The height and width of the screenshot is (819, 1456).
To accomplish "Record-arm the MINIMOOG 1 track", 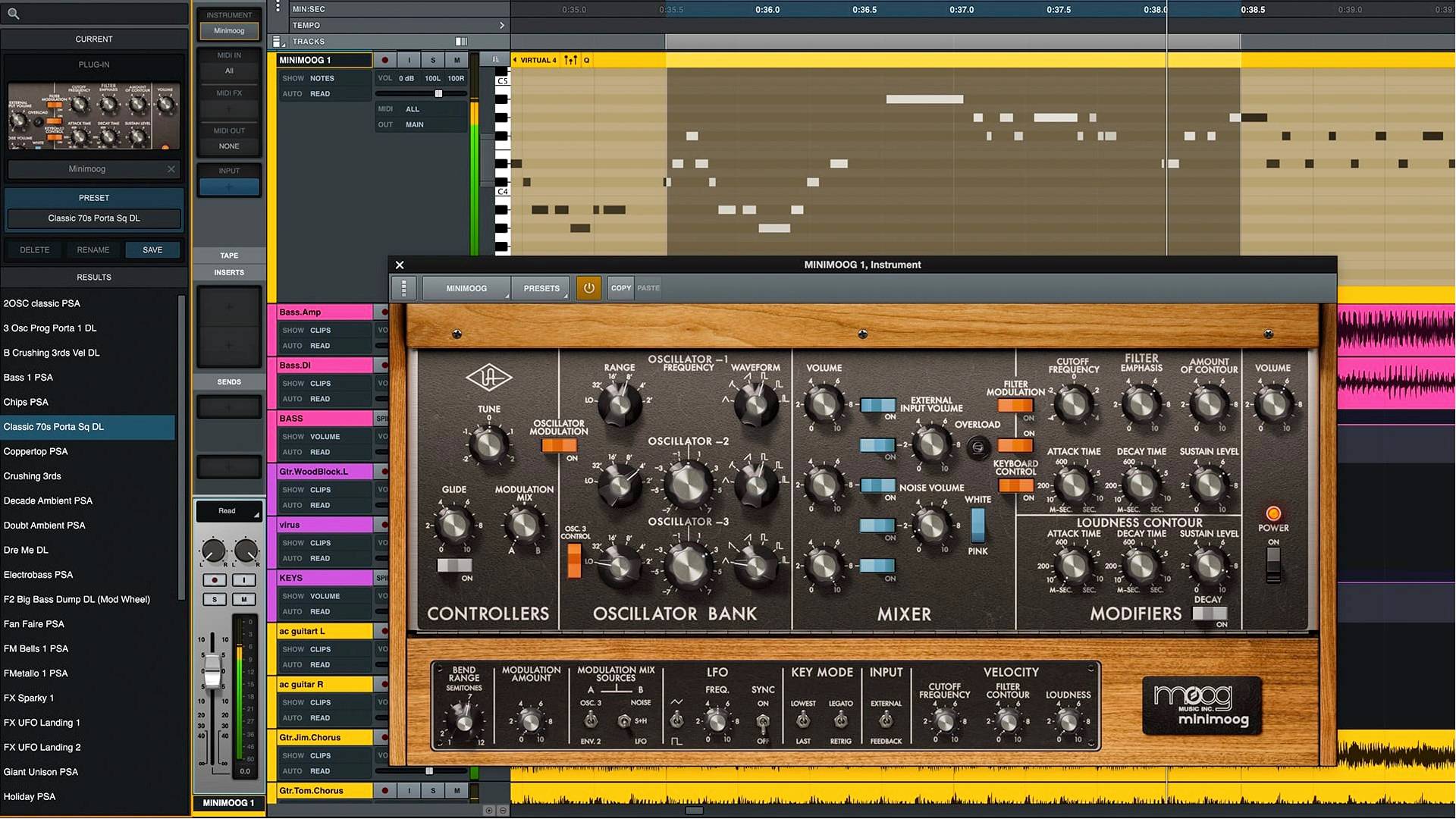I will [x=385, y=59].
